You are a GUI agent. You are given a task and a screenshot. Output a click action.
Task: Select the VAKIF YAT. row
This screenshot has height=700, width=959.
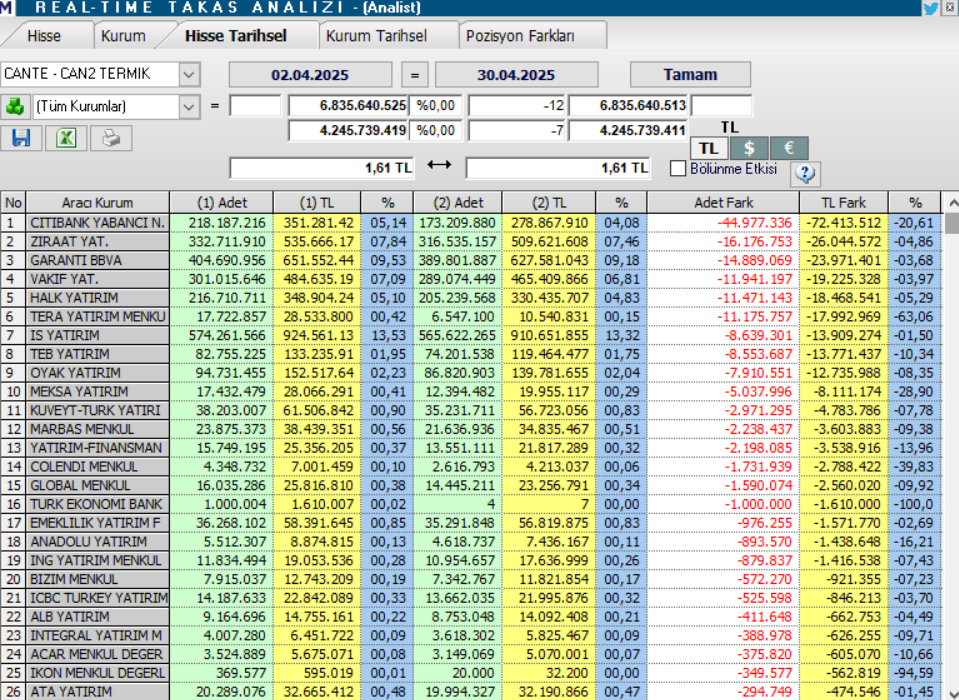point(471,279)
